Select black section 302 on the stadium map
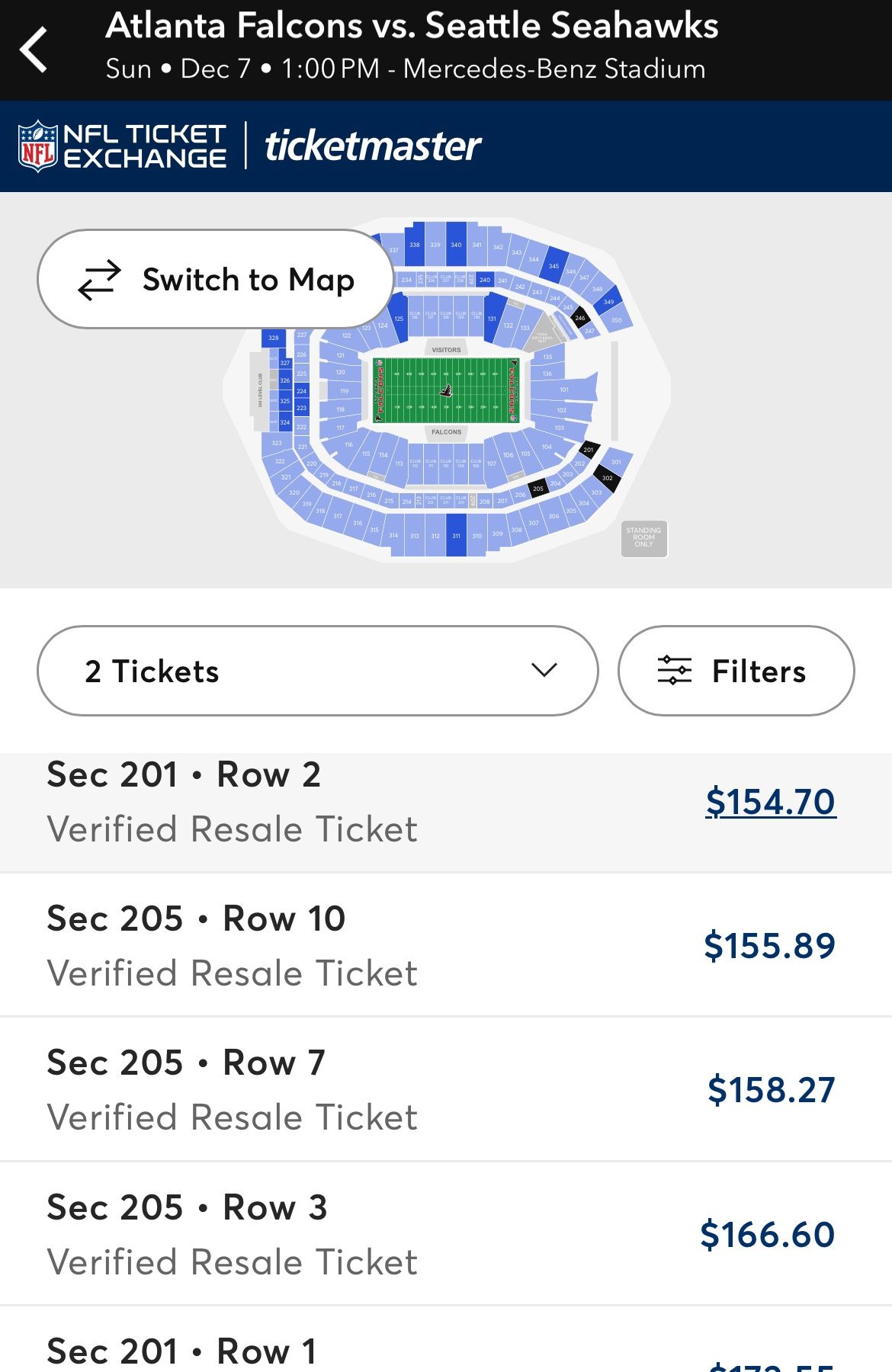This screenshot has width=892, height=1372. pyautogui.click(x=606, y=476)
